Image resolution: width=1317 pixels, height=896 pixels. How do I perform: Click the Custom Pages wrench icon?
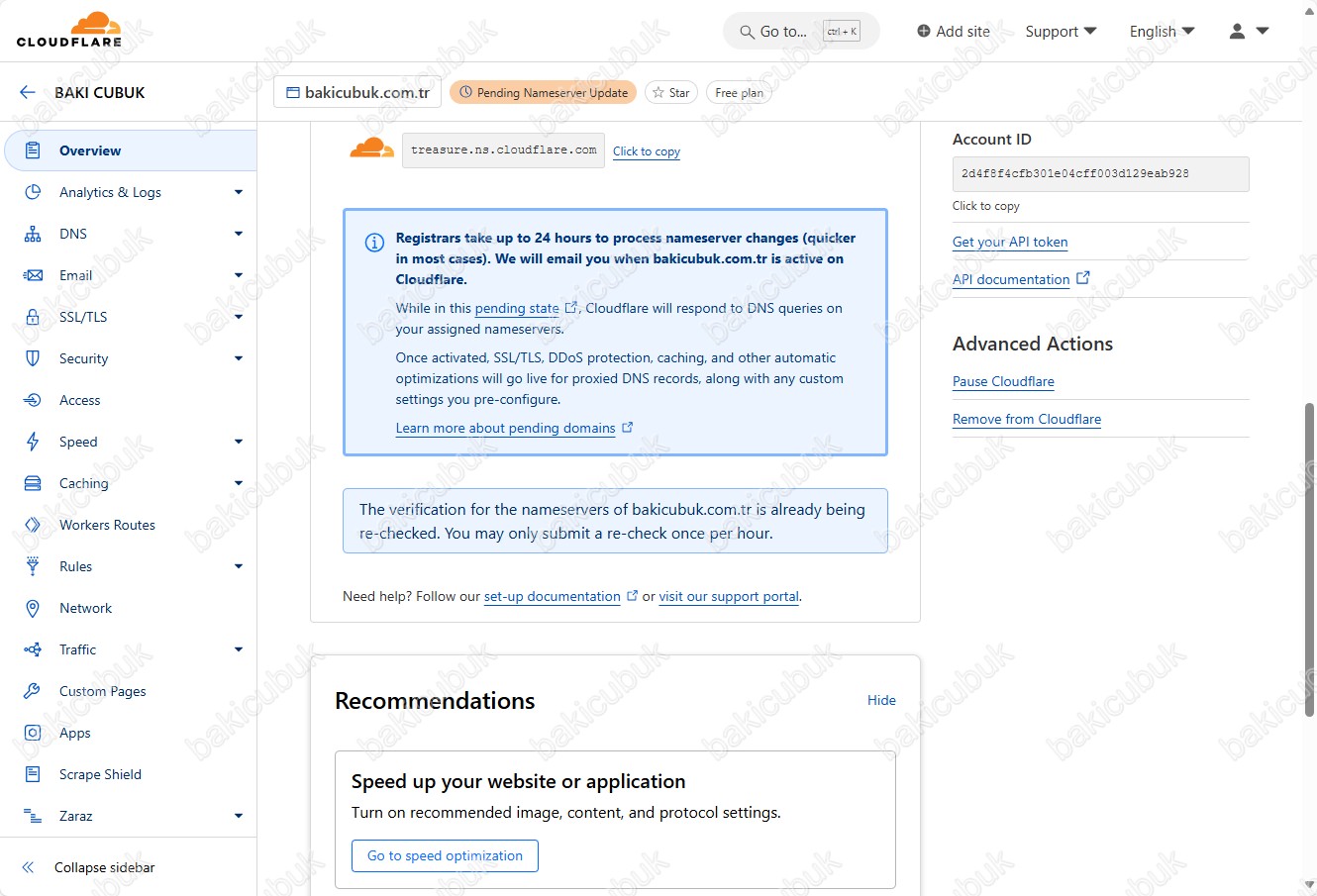pos(33,691)
